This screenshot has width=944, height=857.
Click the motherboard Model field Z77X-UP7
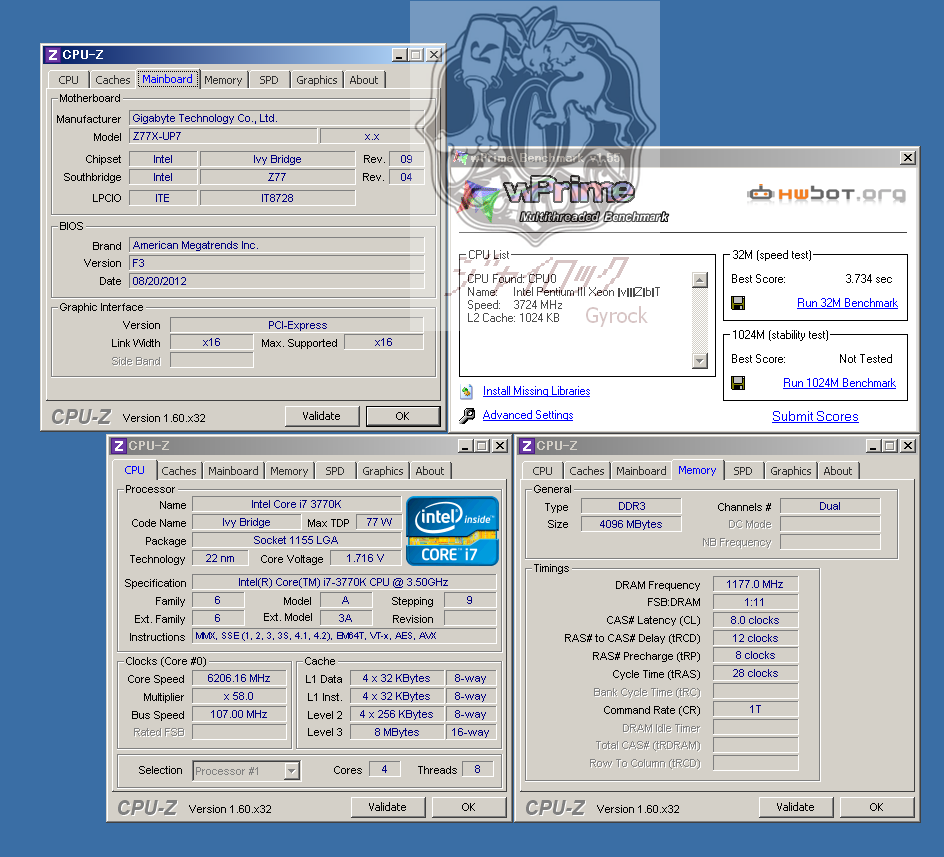223,136
